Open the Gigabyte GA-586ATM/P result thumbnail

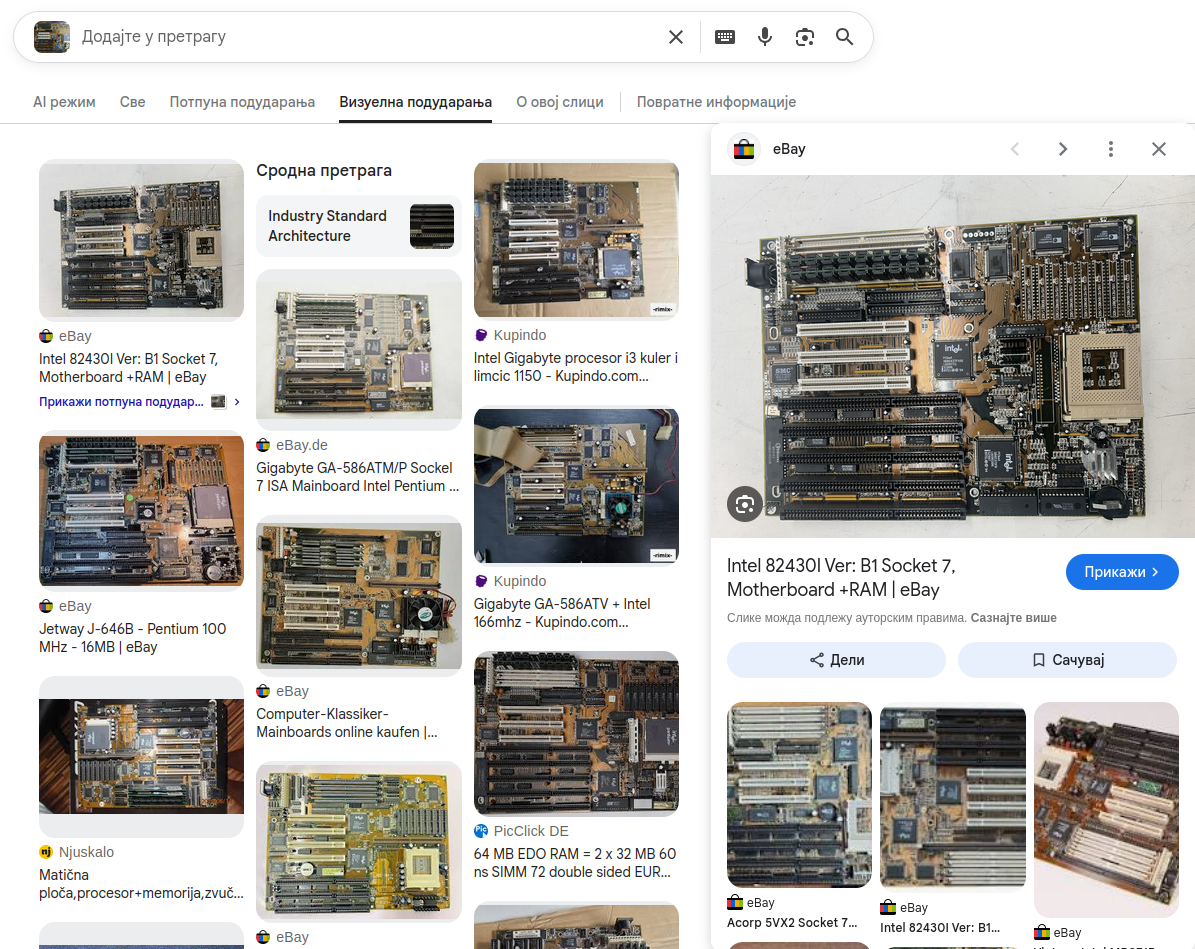tap(359, 349)
